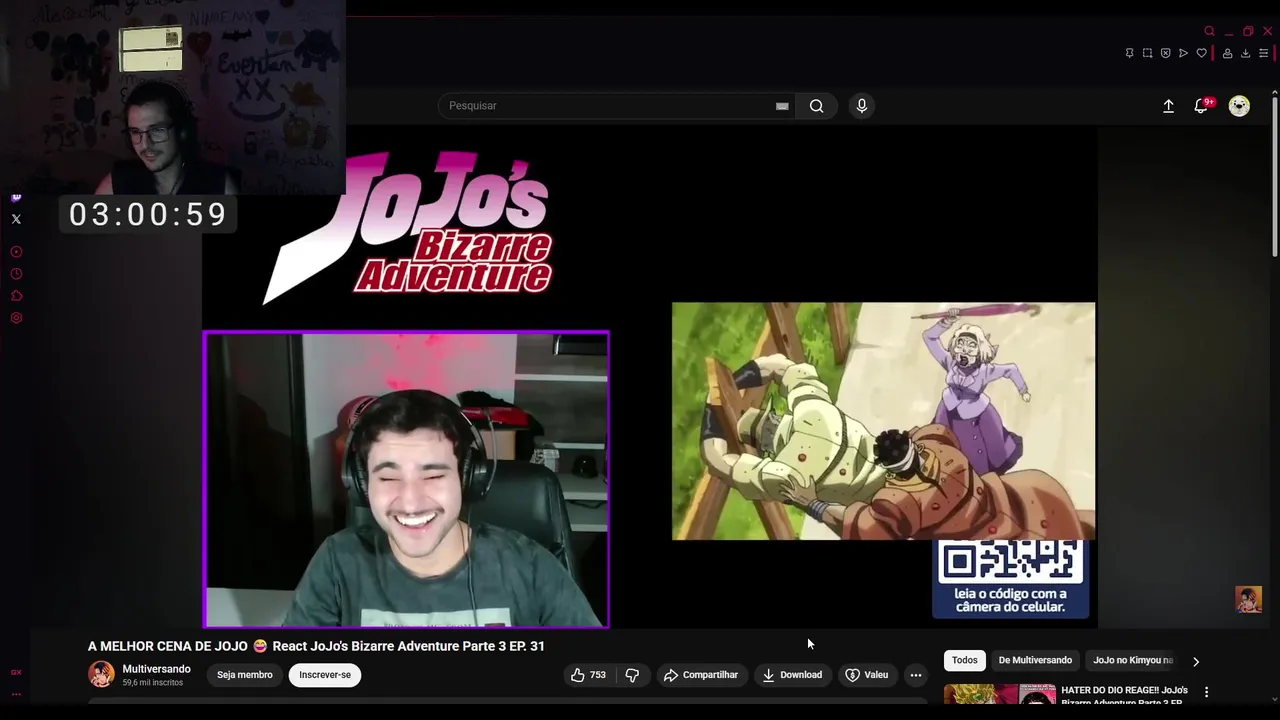Click the ad blocker shield icon
Screen dimensions: 1280x720
click(x=1165, y=53)
